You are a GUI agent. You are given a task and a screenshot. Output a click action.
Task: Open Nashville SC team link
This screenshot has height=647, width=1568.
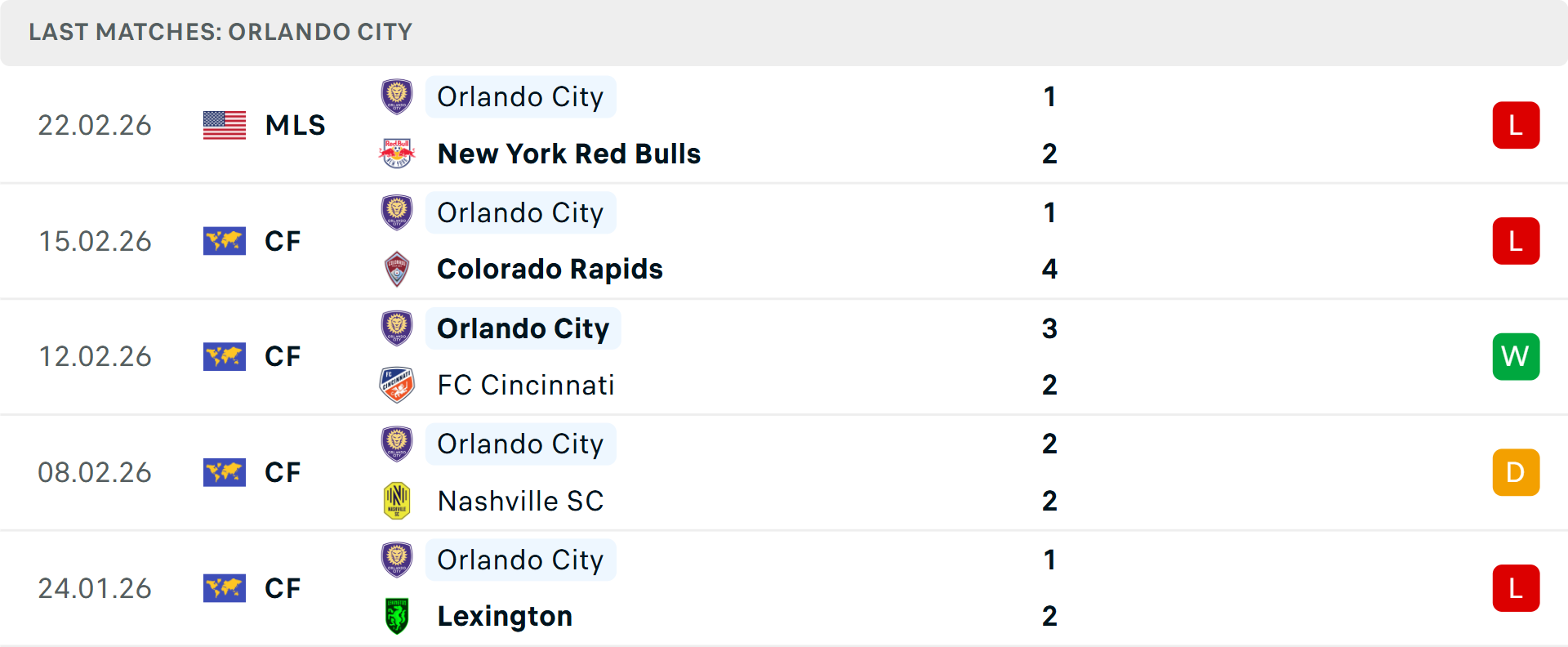pyautogui.click(x=520, y=501)
